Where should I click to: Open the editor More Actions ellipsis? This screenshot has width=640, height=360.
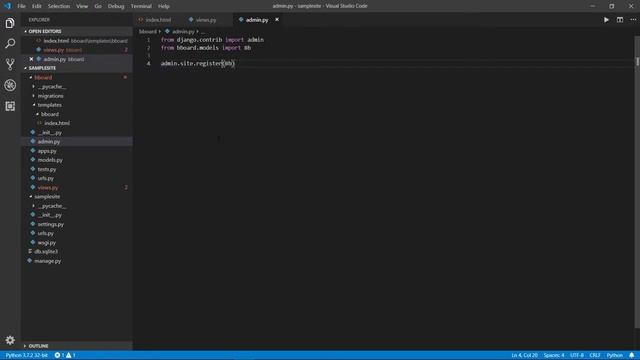tap(633, 20)
